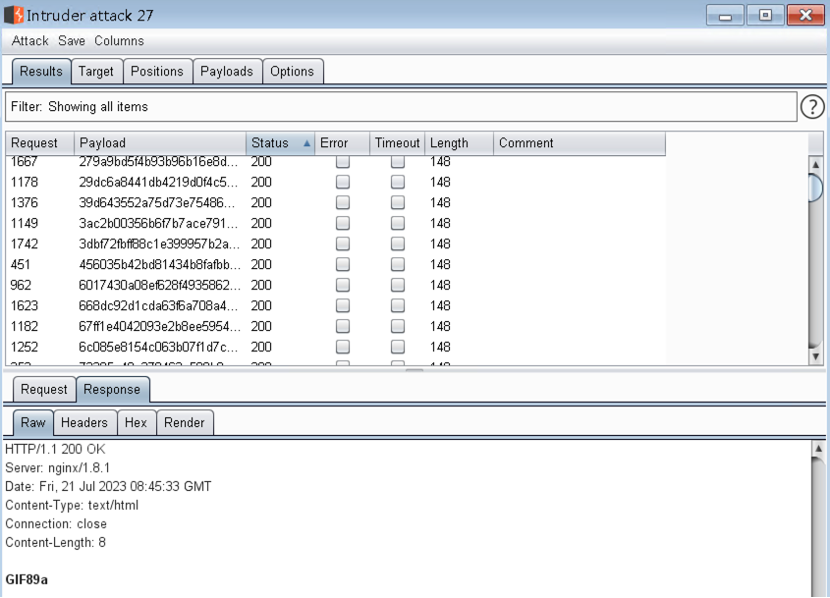This screenshot has width=830, height=598.
Task: Open the Columns menu
Action: tap(119, 41)
